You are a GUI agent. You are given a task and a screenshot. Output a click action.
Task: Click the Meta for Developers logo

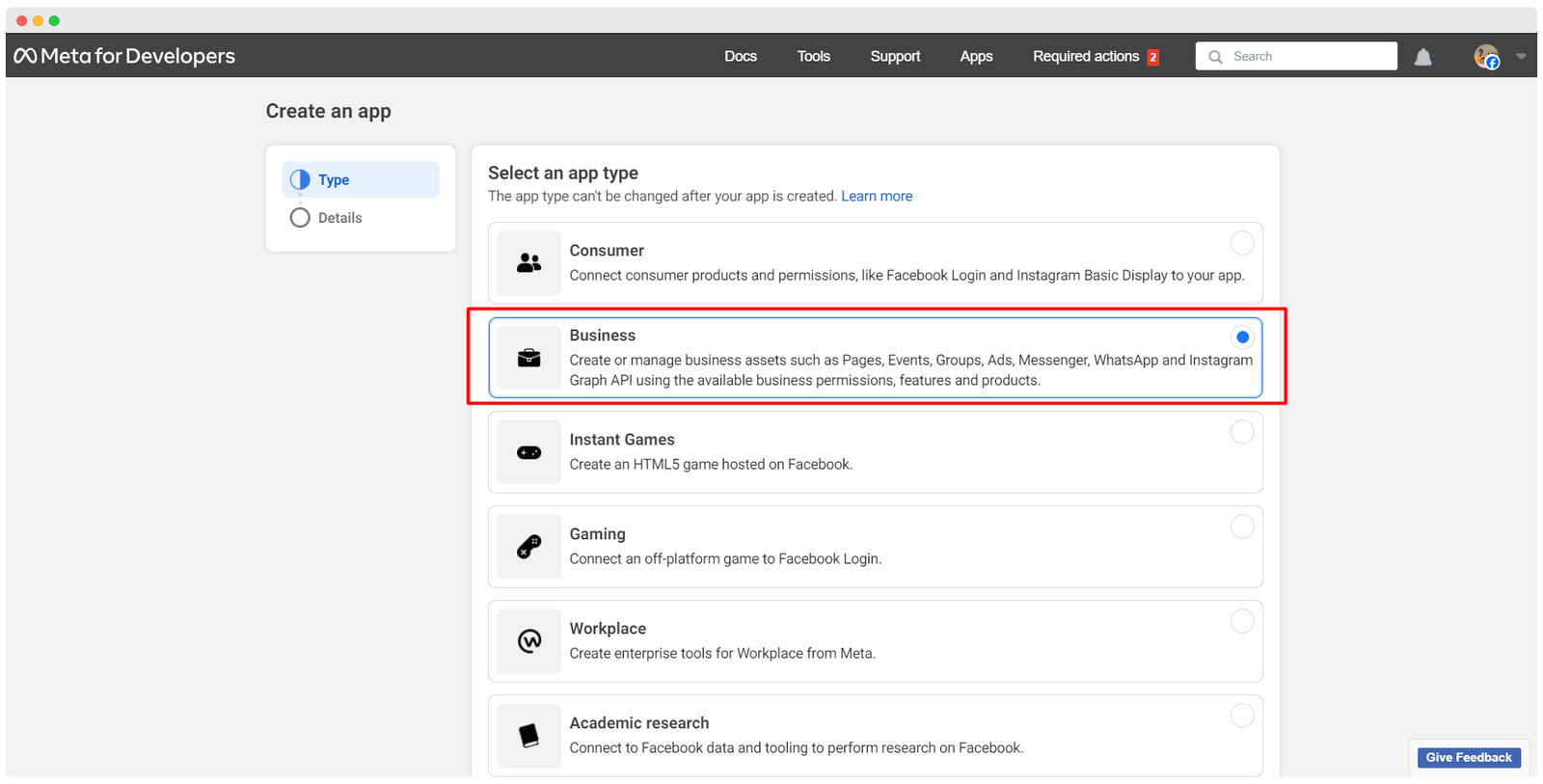click(124, 56)
